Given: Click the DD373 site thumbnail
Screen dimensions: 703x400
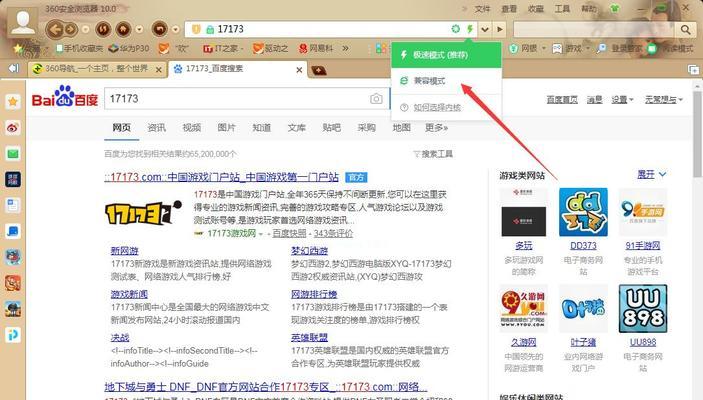Looking at the screenshot, I should [x=583, y=212].
